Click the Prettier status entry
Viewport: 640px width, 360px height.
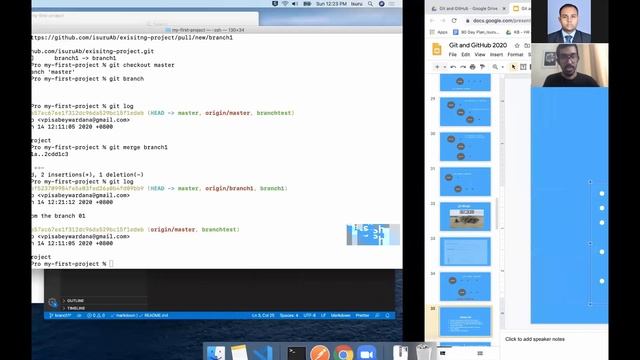(362, 316)
